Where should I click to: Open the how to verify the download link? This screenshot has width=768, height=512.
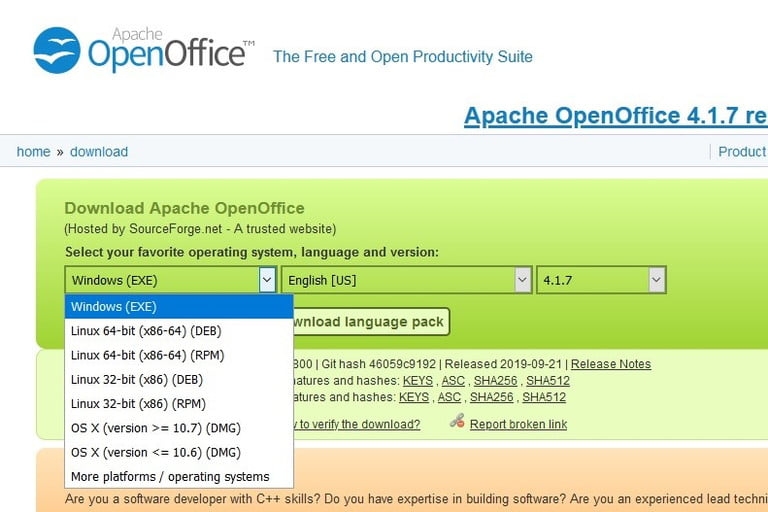click(x=357, y=424)
